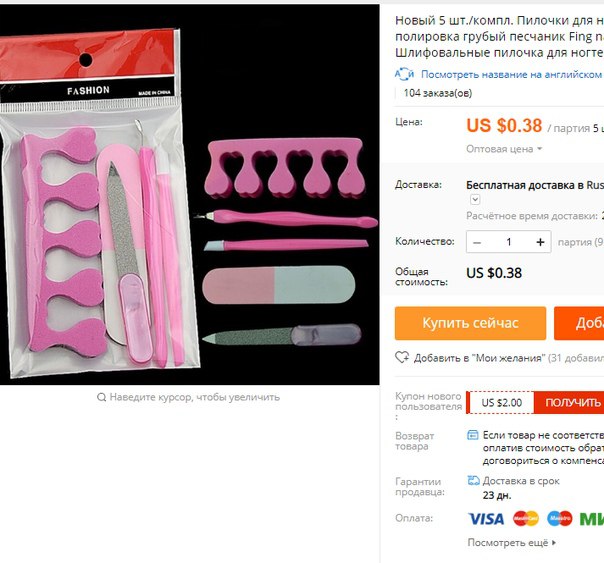Click the main product image

(190, 194)
